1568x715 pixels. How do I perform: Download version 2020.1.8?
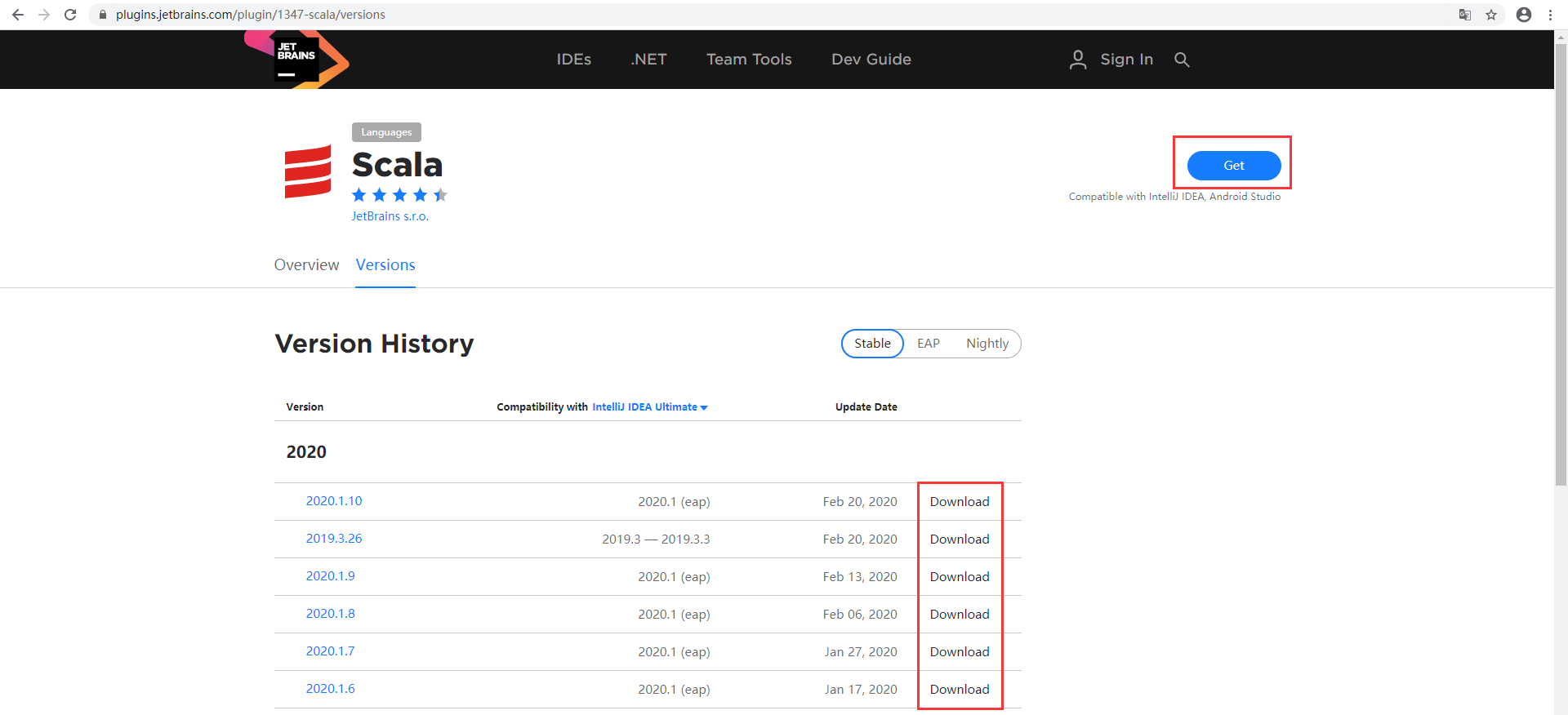point(960,615)
